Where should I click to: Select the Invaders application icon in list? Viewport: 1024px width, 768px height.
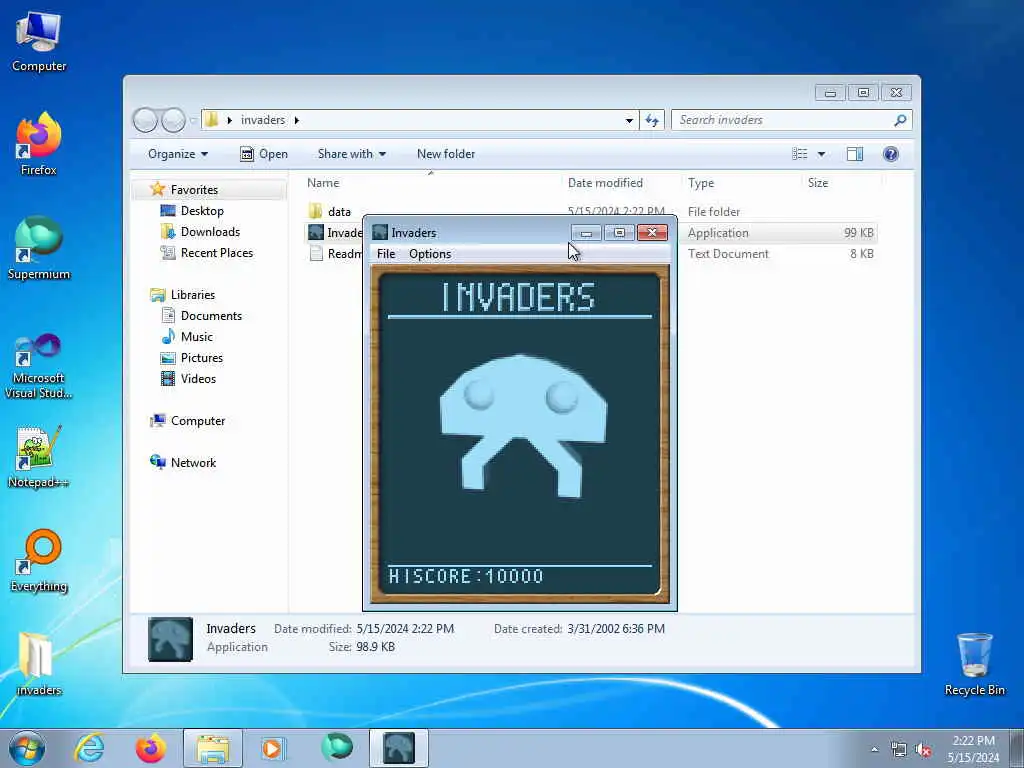coord(316,232)
